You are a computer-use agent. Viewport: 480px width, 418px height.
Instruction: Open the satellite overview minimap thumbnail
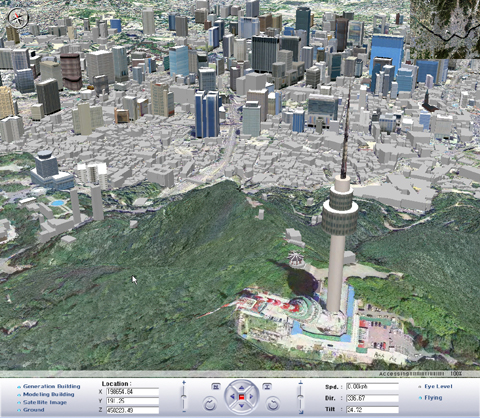[445, 29]
